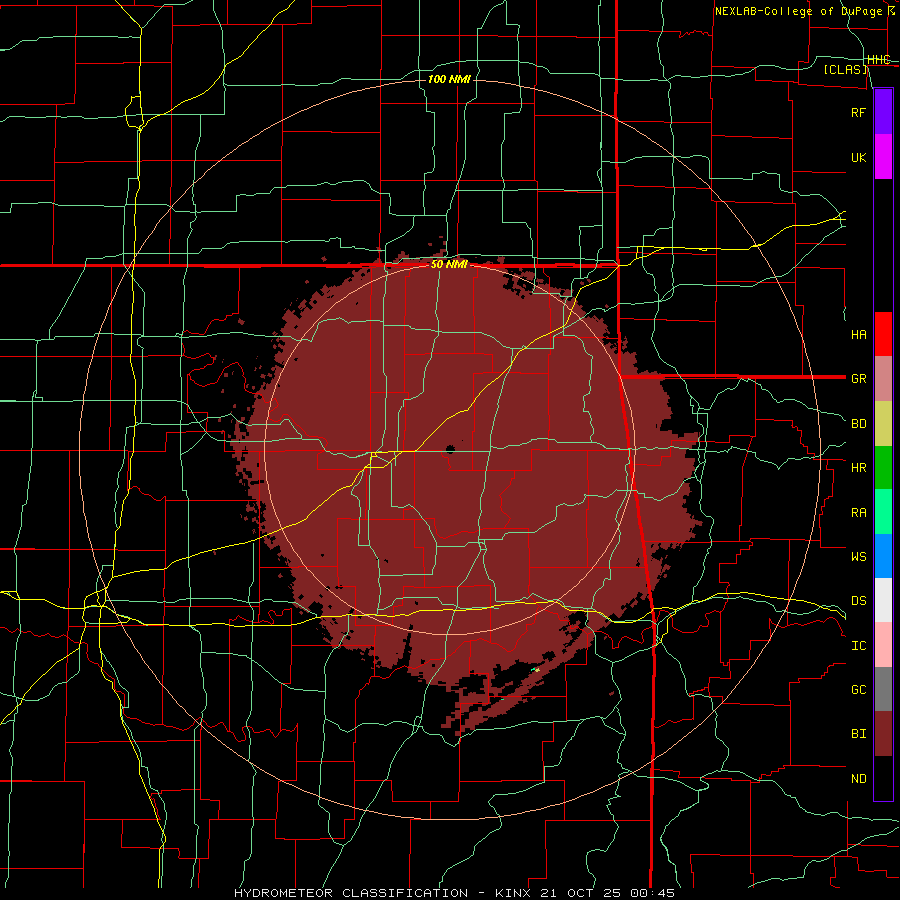Click the GR pink legend color swatch
900x900 pixels.
click(x=883, y=379)
